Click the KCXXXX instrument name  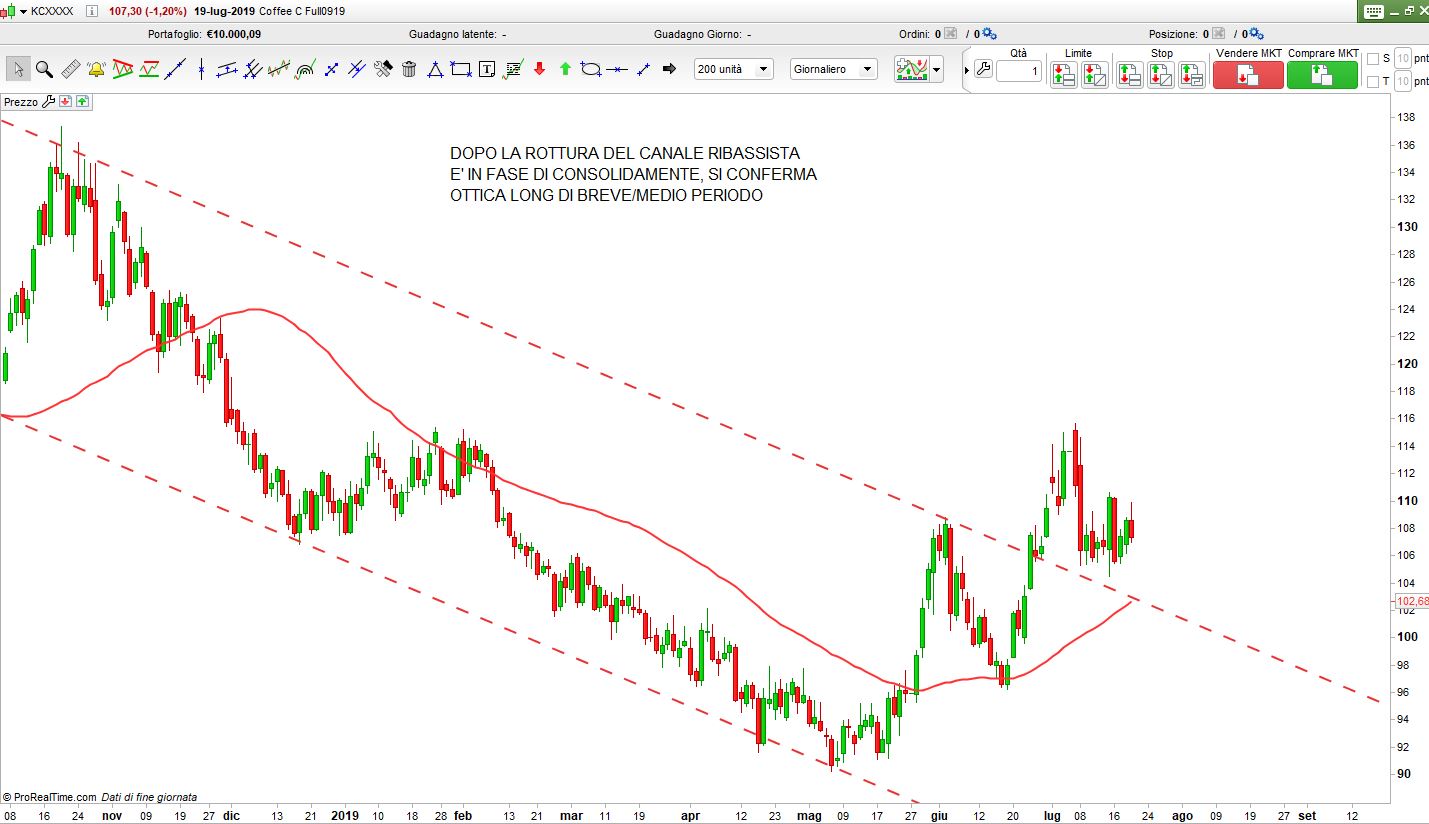[52, 11]
